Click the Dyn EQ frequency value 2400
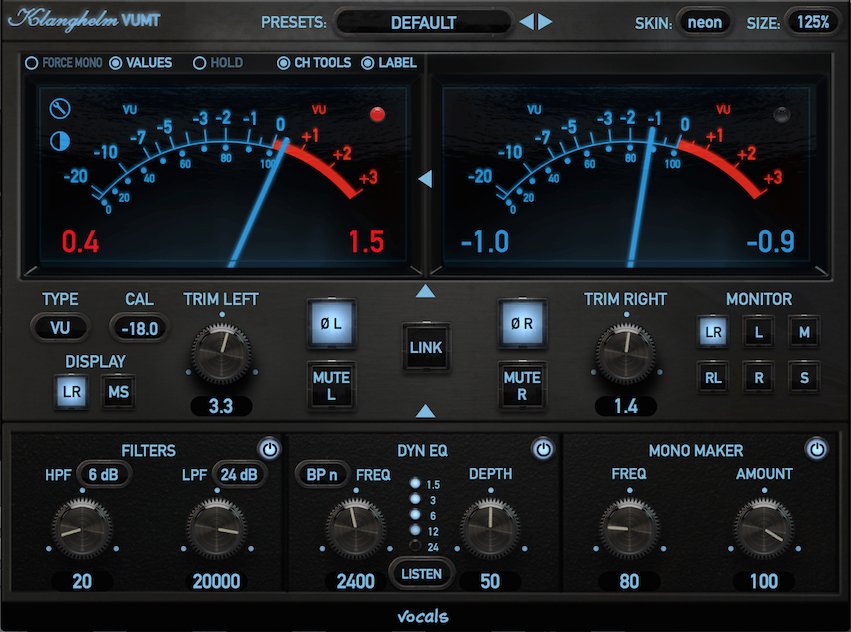Viewport: 851px width, 632px height. pos(355,582)
